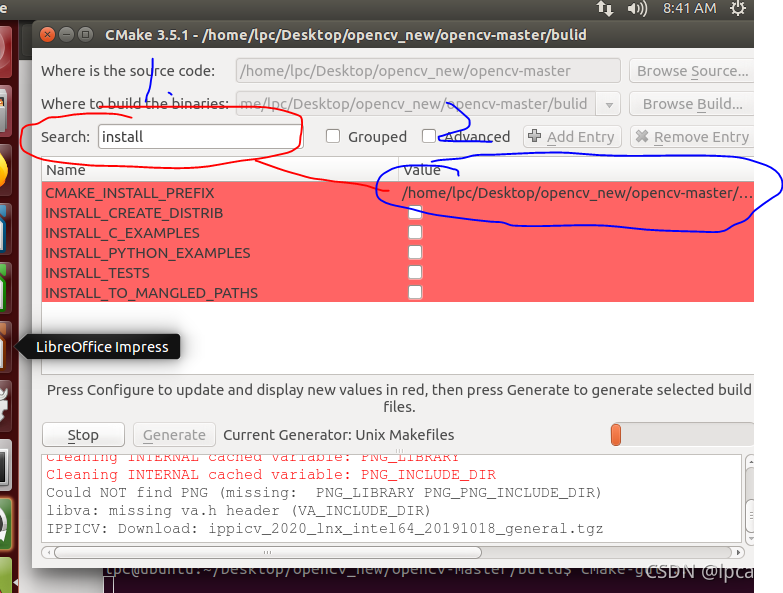Screen dimensions: 783x593
Task: Click the Value column header
Action: [576, 170]
